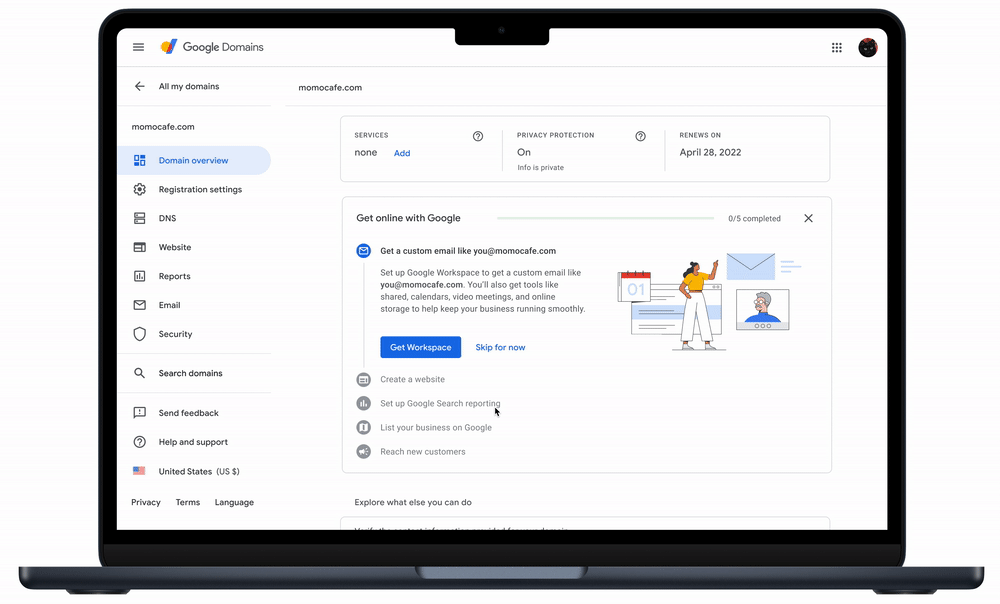Open the Google apps grid
The width and height of the screenshot is (1000, 604).
click(837, 47)
